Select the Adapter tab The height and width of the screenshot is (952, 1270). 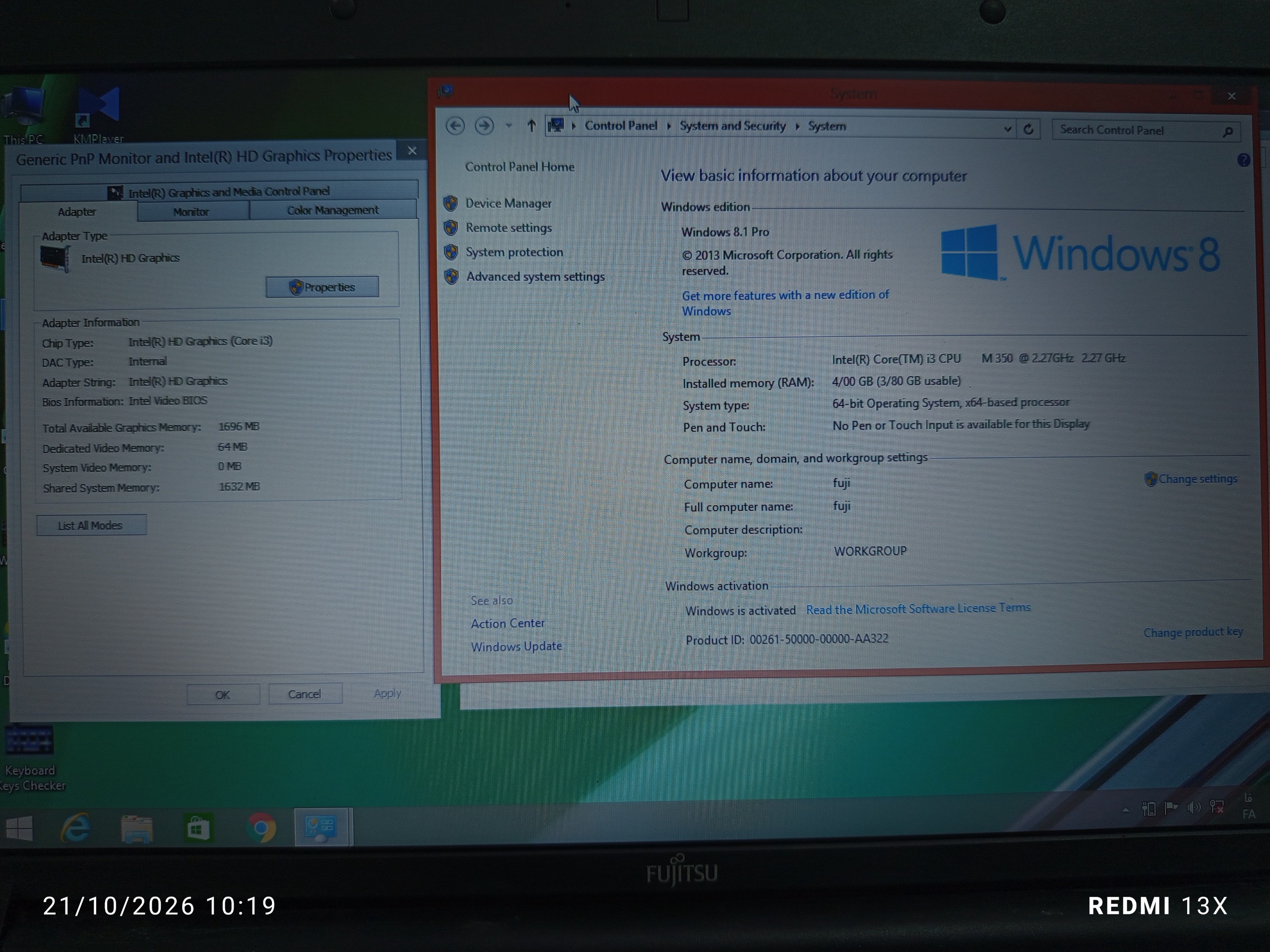point(77,212)
